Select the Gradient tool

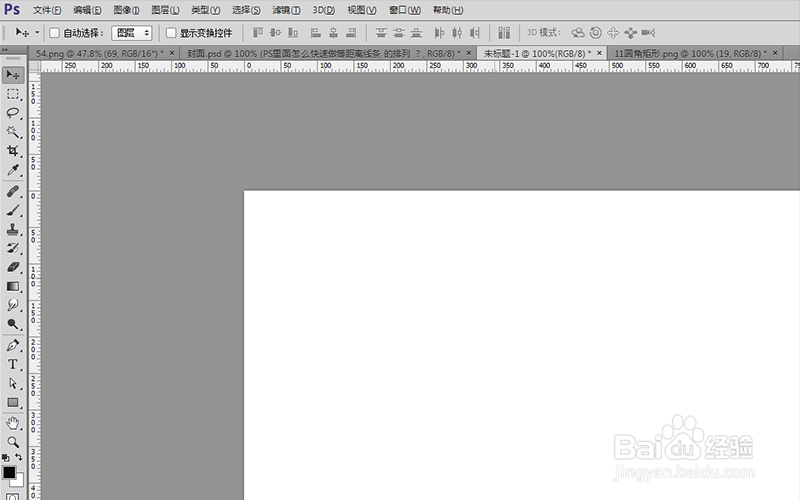(13, 286)
